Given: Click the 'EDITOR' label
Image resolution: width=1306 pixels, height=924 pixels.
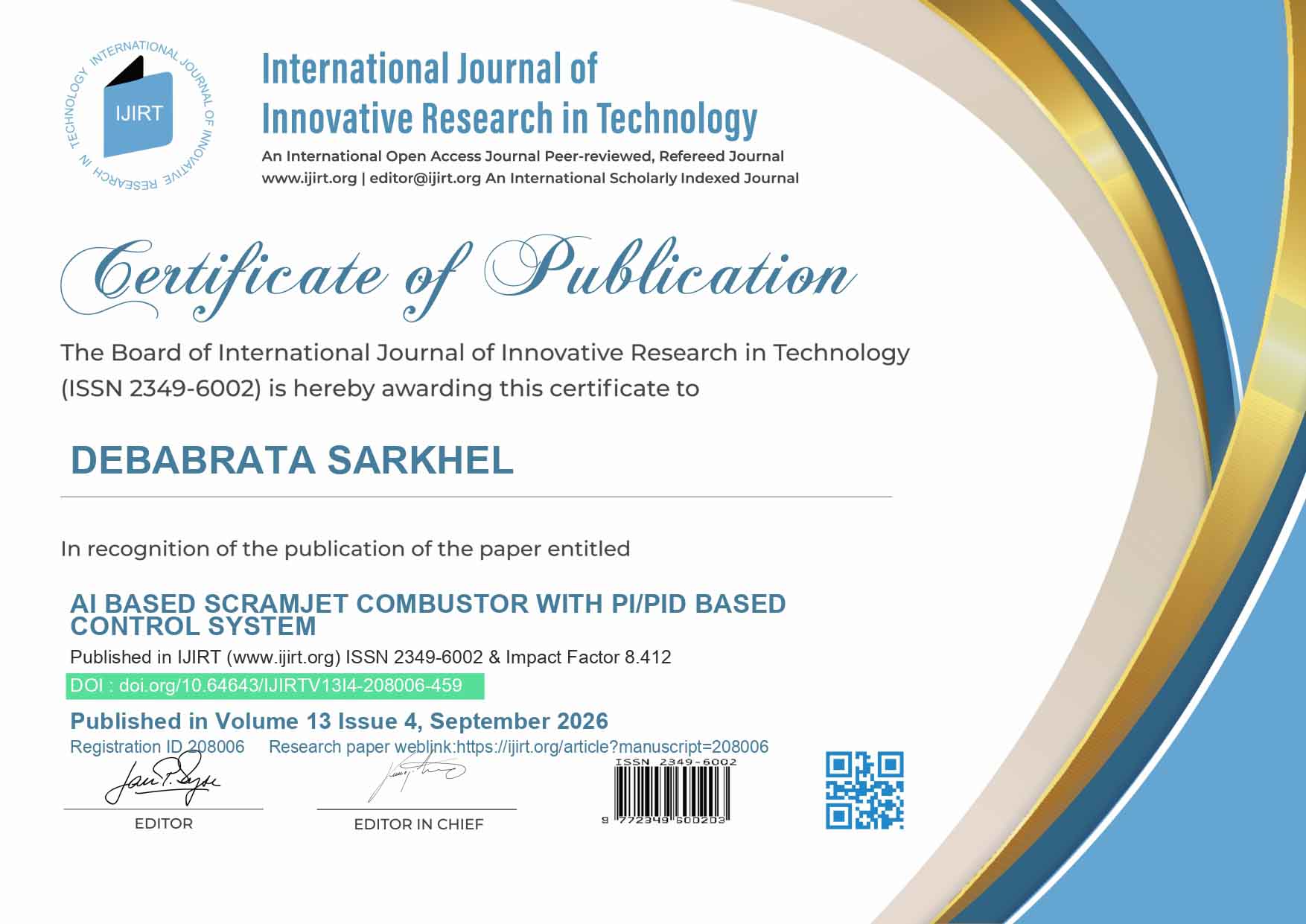Looking at the screenshot, I should coord(164,823).
